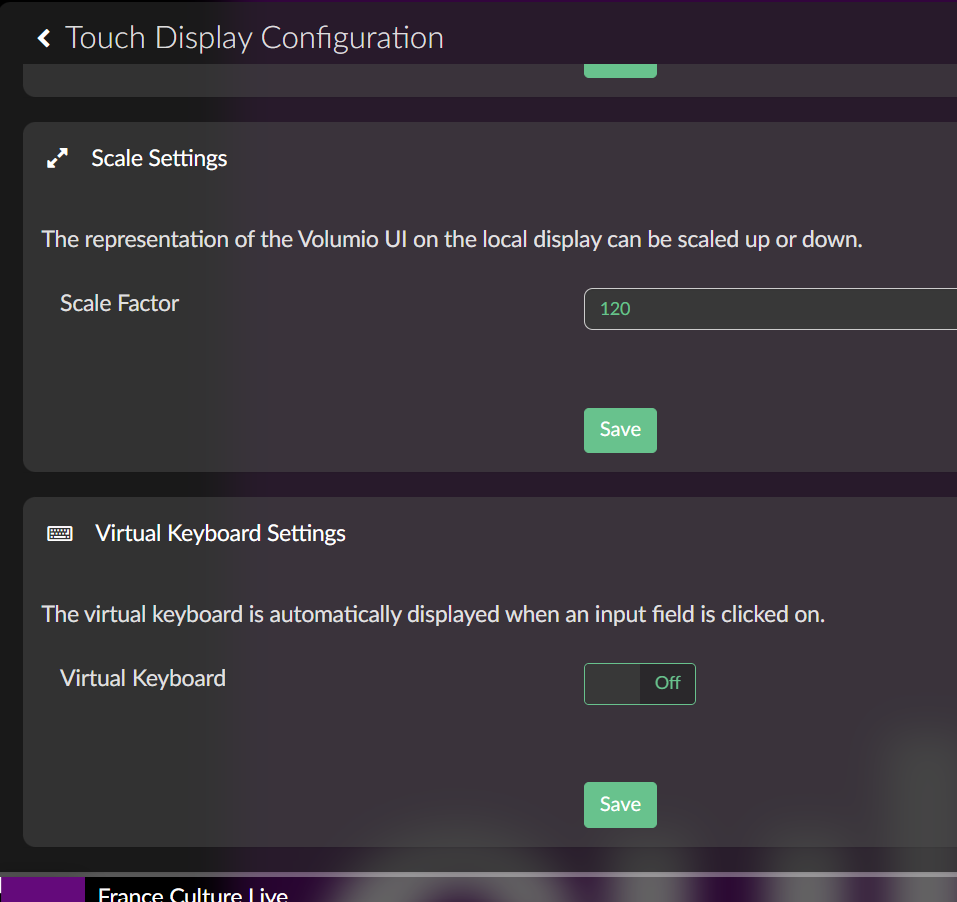Select the Scale Settings heading
The width and height of the screenshot is (957, 902).
159,158
